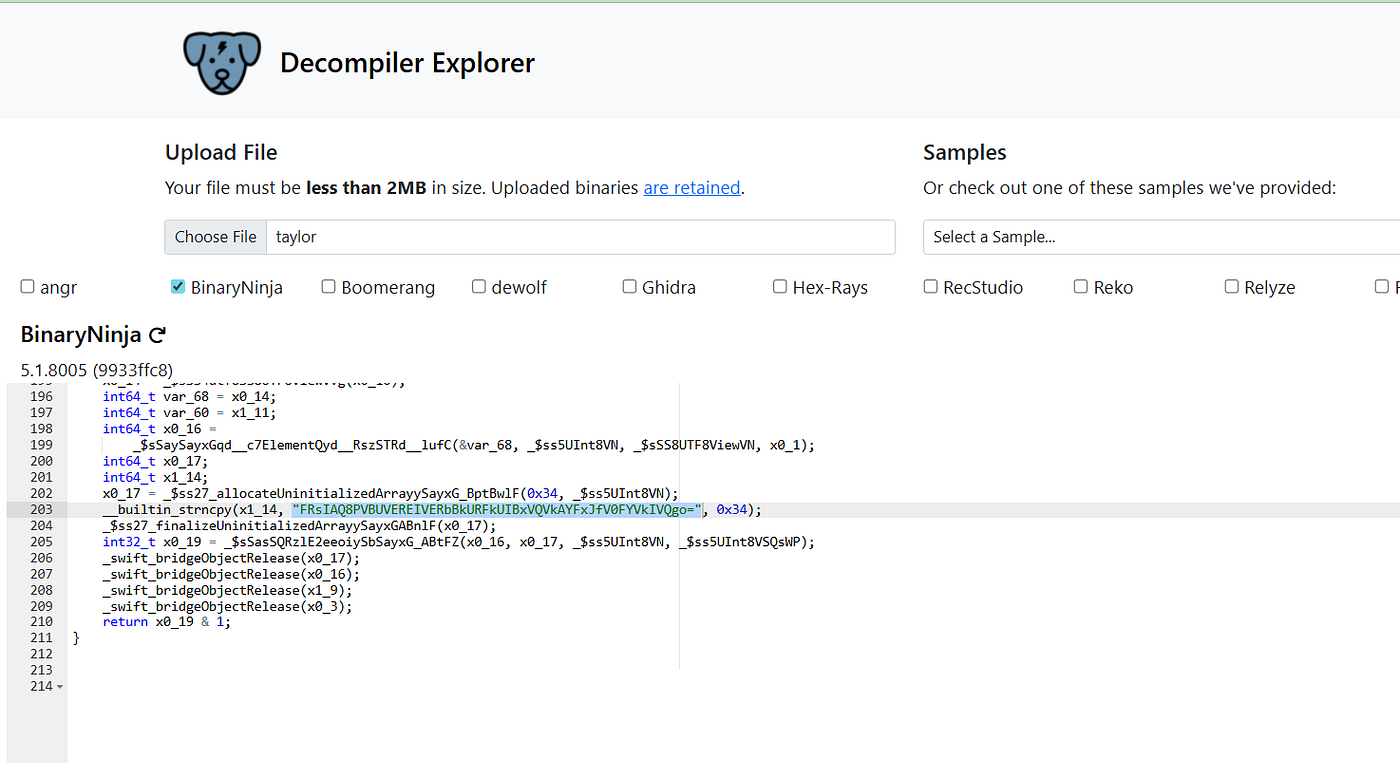Screen dimensions: 1400x763
Task: Open the Select a Sample dropdown
Action: (x=1161, y=237)
